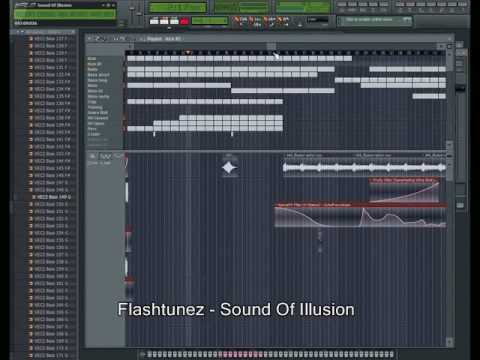Select the Kick track name in playlist
The height and width of the screenshot is (360, 480).
[x=92, y=59]
